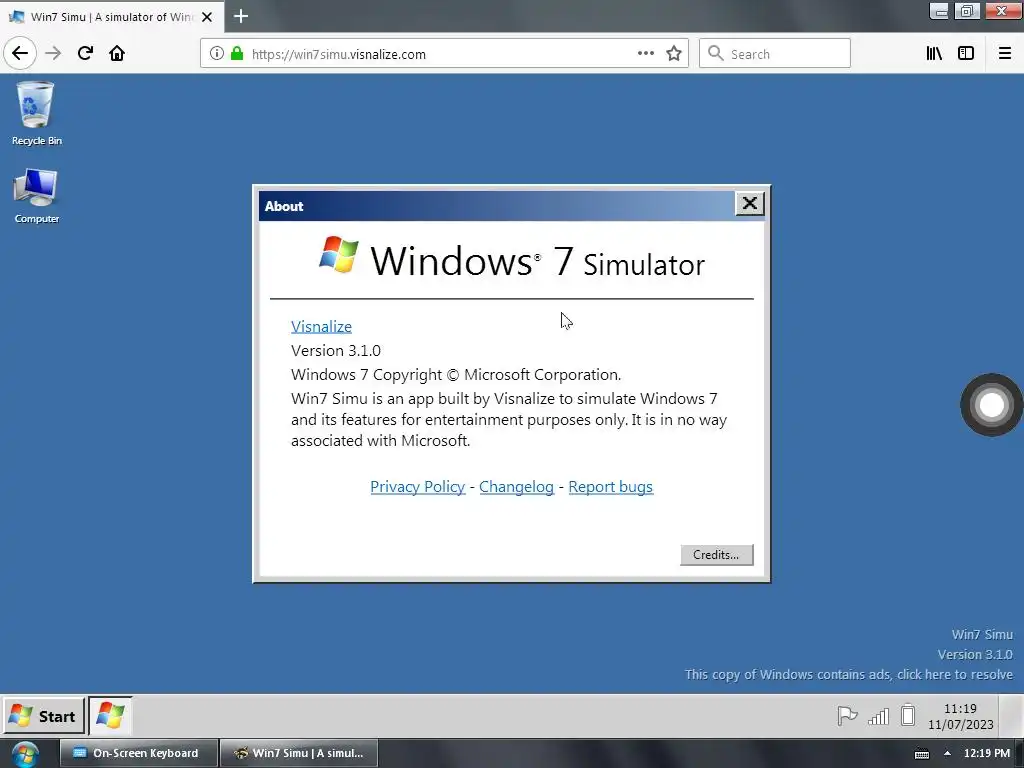This screenshot has height=768, width=1024.
Task: Click the Windows flag taskbar icon beside Start
Action: (x=110, y=716)
